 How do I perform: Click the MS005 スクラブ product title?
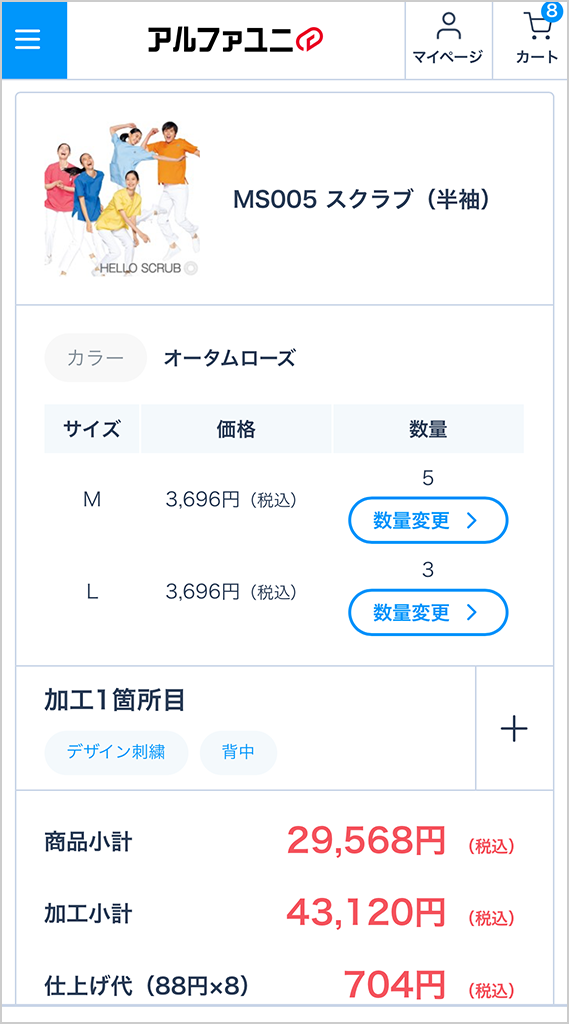pos(361,200)
